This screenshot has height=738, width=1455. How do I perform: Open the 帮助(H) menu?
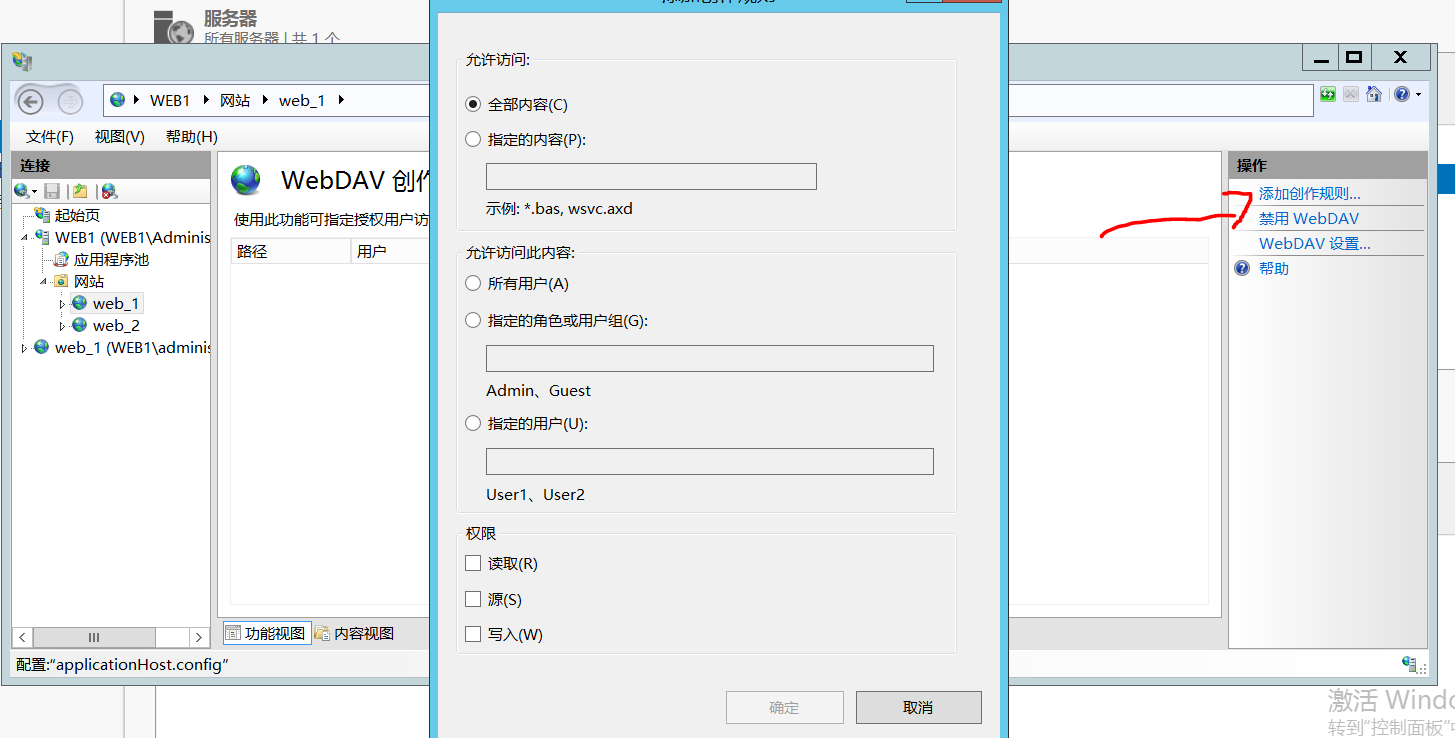(x=192, y=136)
